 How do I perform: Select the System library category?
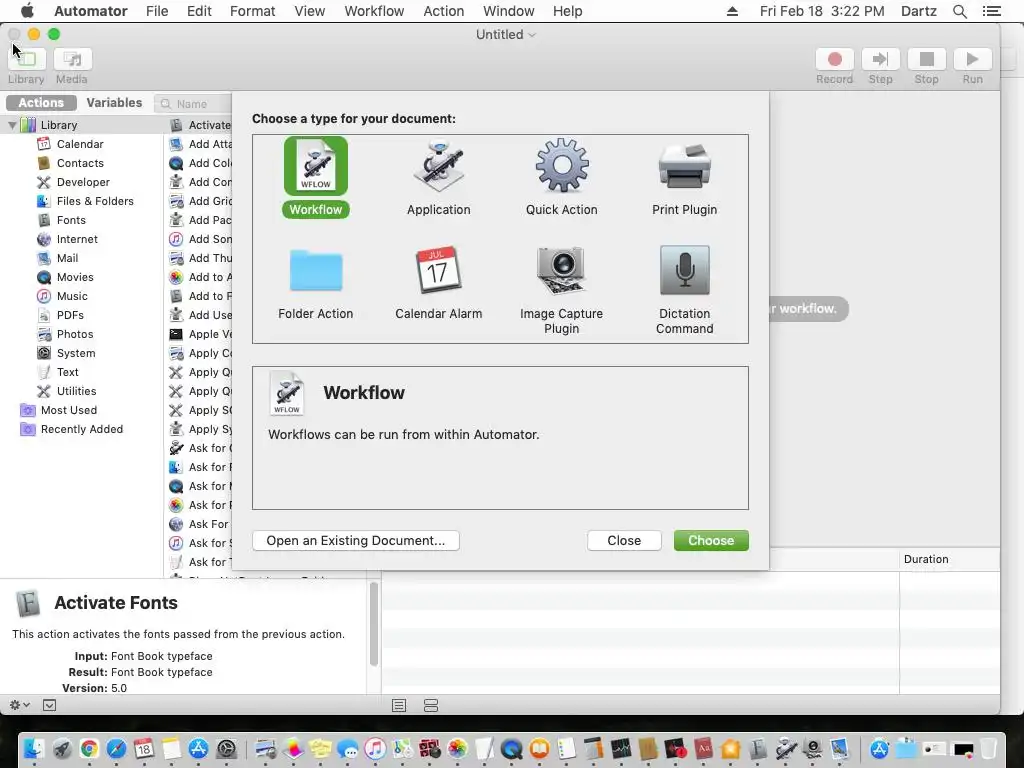coord(76,352)
